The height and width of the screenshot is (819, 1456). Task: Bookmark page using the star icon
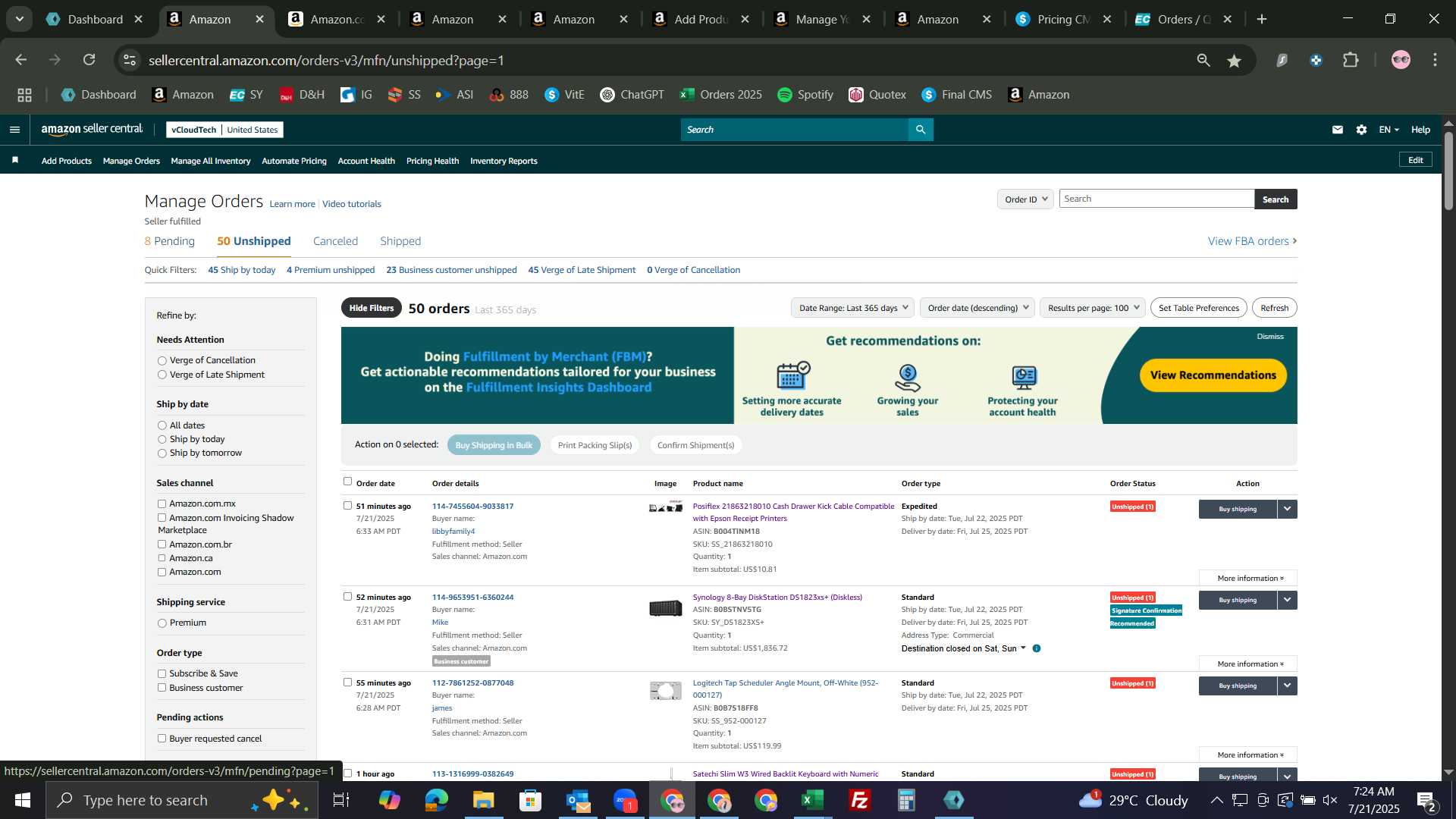pyautogui.click(x=1235, y=61)
